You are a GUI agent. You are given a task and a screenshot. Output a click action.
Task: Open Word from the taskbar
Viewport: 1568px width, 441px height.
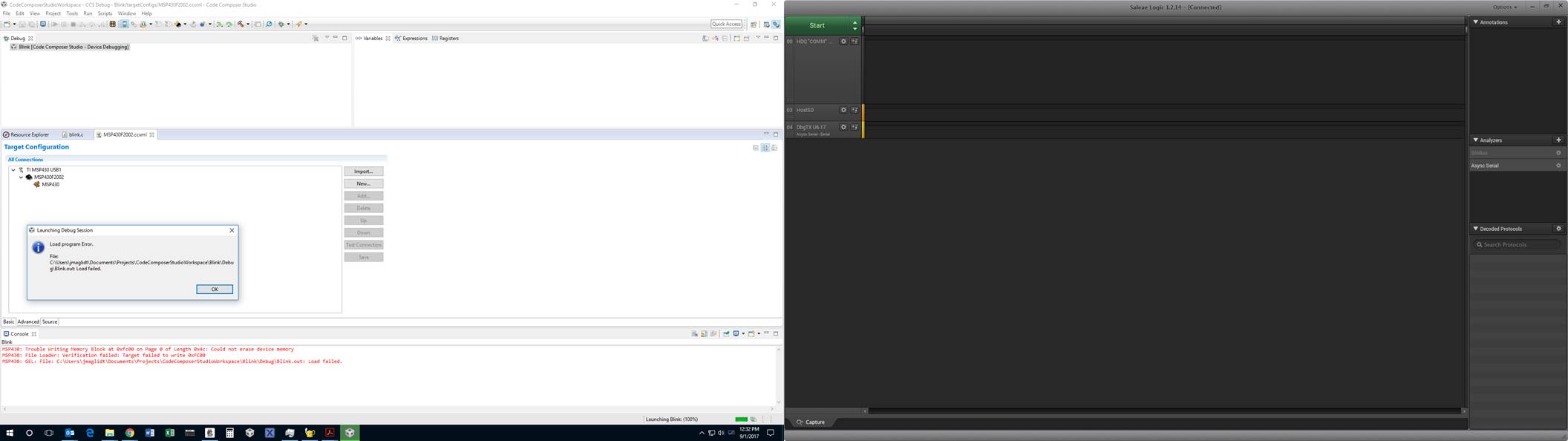click(x=149, y=433)
